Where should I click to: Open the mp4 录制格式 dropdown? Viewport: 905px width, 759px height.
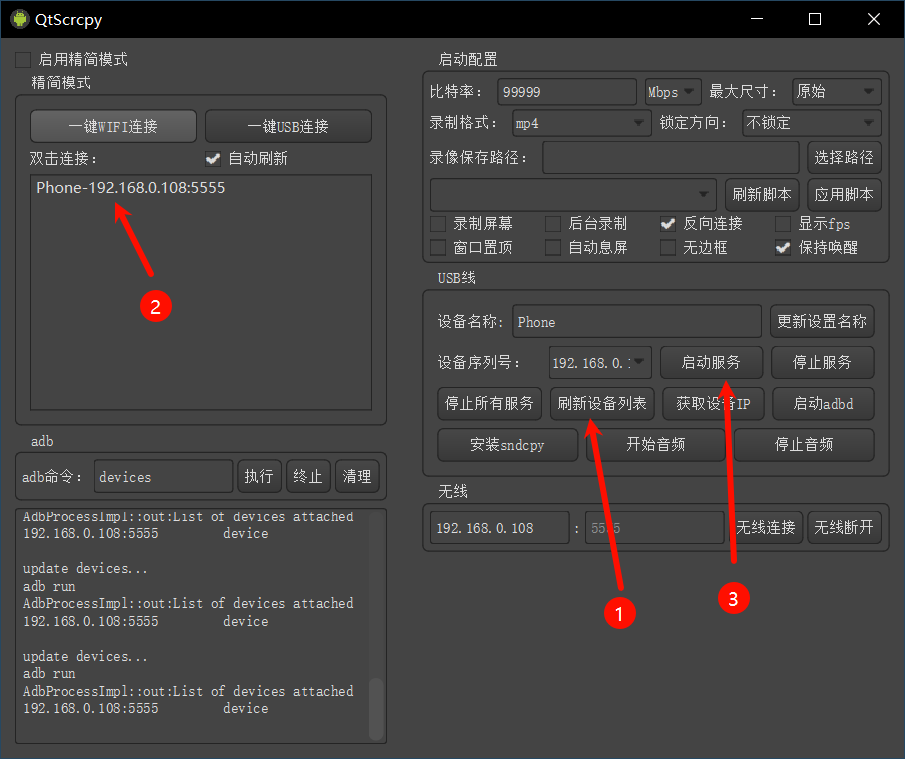tap(581, 123)
